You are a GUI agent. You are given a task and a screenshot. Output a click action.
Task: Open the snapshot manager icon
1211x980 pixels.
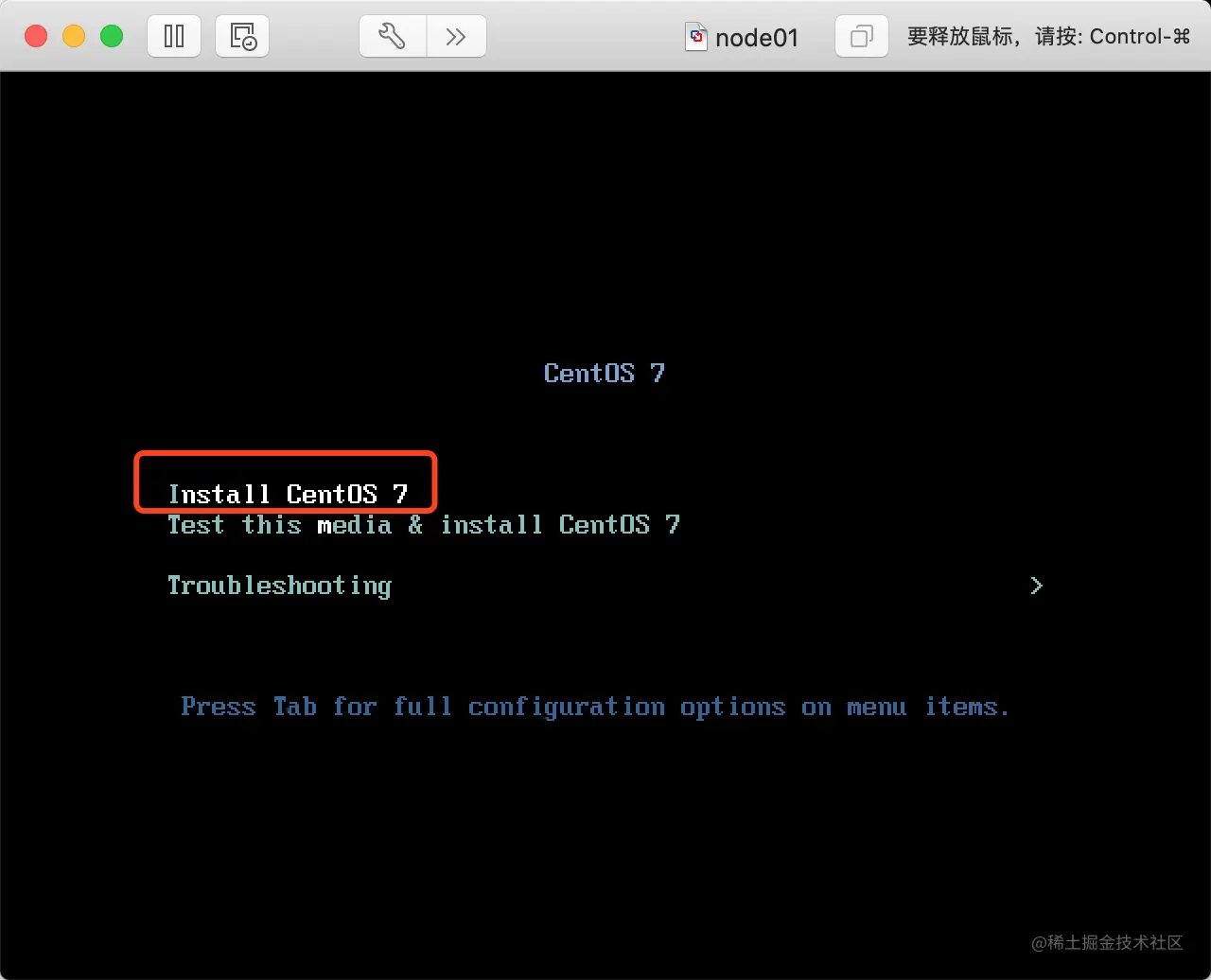click(x=242, y=37)
